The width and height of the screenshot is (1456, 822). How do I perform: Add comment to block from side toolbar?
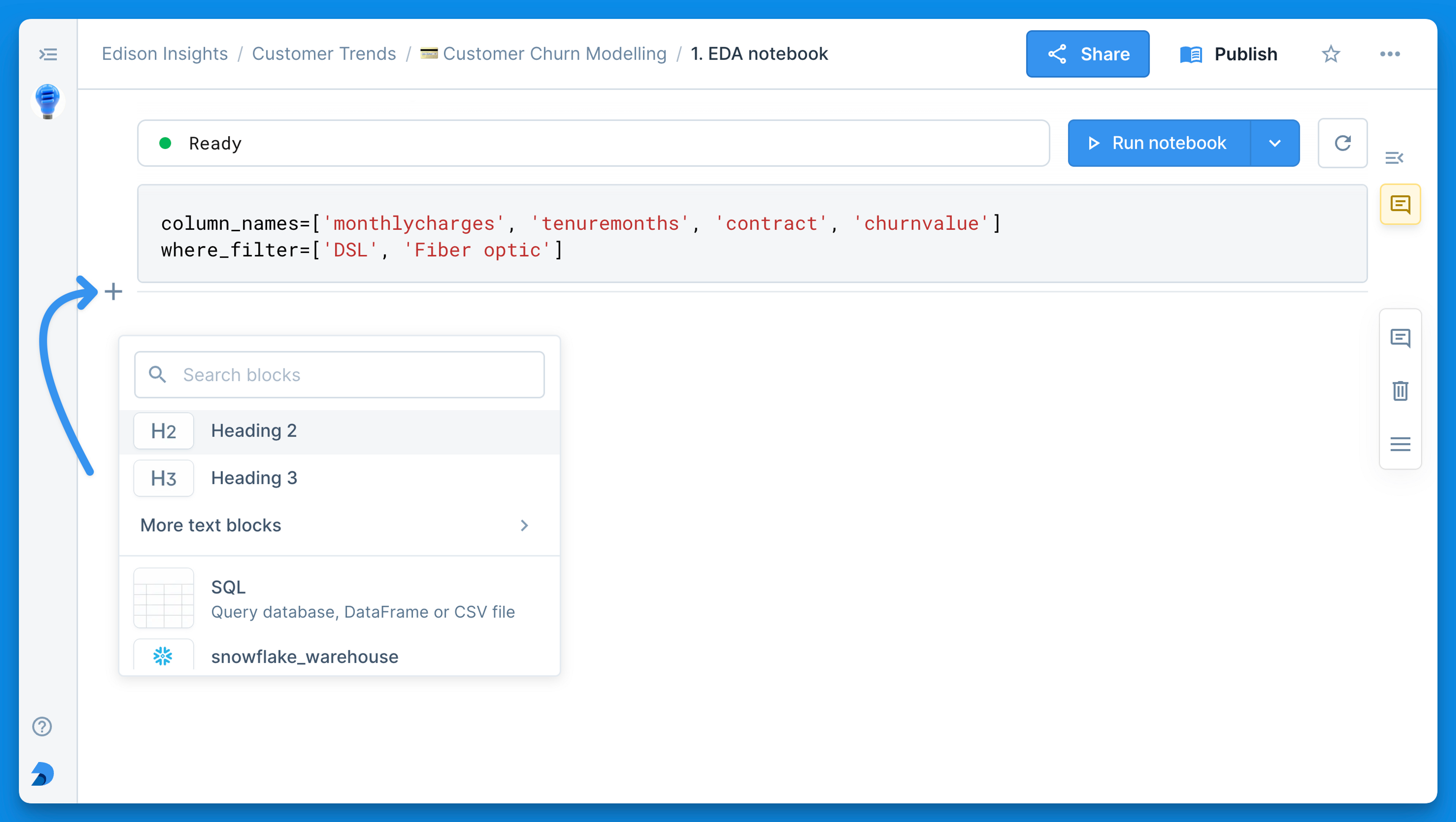[1400, 338]
